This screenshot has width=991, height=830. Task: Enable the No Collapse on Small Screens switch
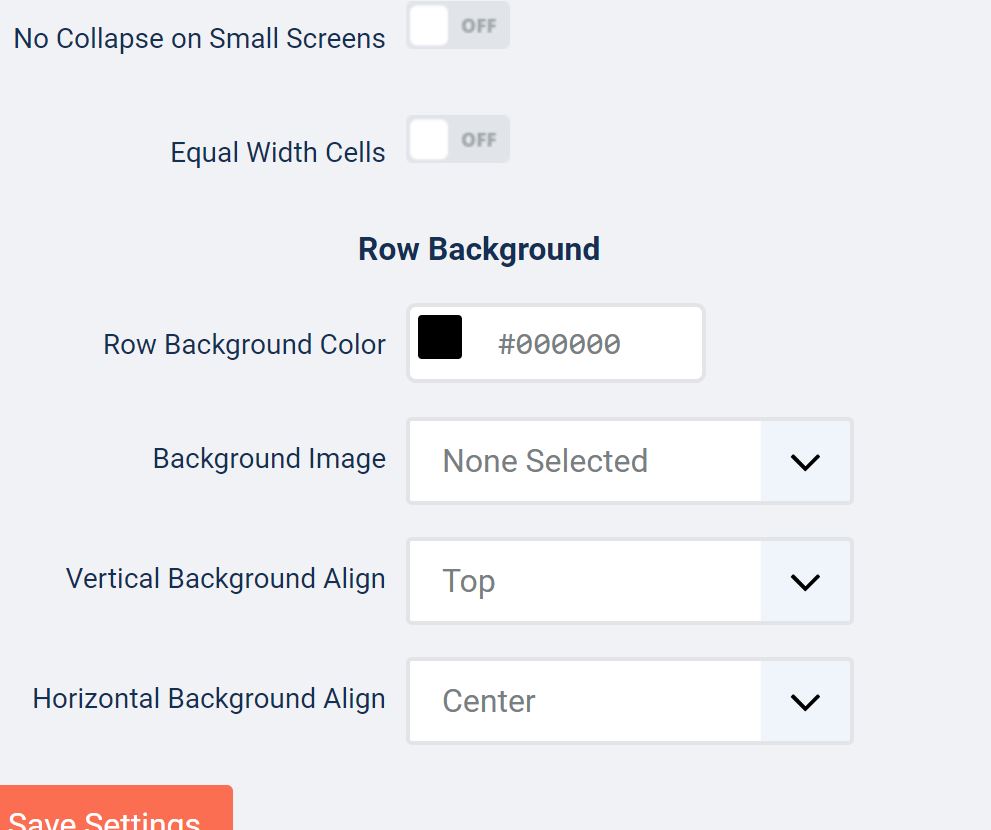pos(458,25)
